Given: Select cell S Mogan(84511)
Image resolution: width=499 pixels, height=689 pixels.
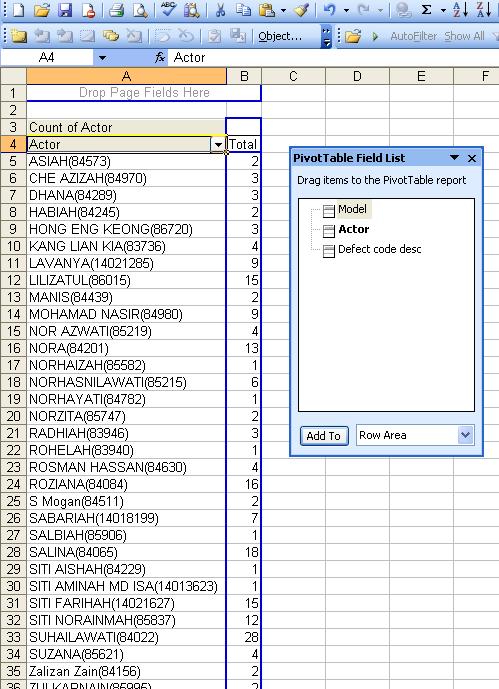Looking at the screenshot, I should (x=127, y=501).
